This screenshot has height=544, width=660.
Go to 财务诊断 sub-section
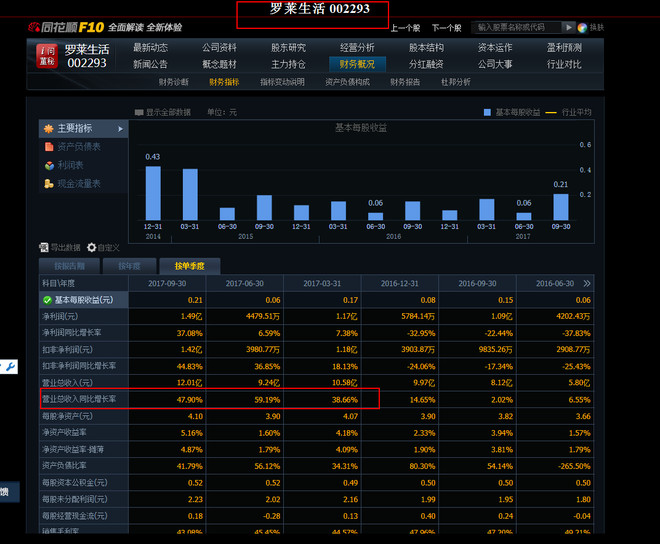click(x=173, y=82)
